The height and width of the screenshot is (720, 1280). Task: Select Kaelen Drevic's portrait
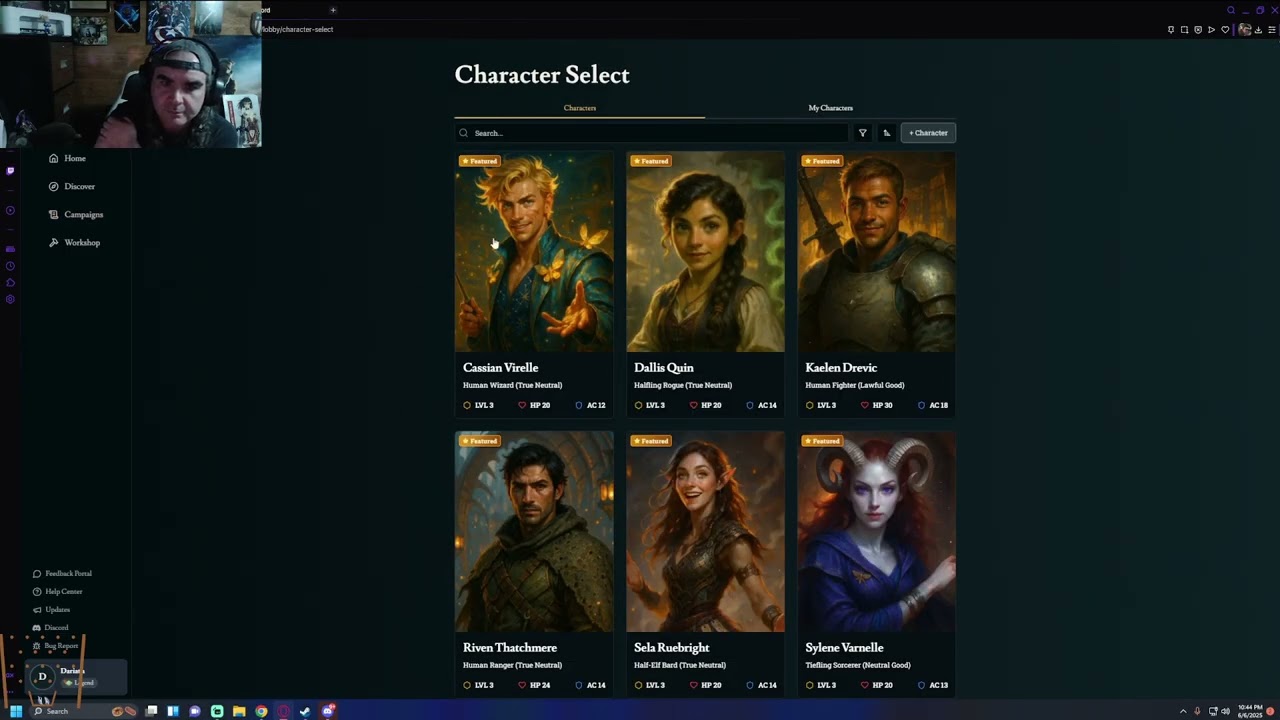click(876, 252)
